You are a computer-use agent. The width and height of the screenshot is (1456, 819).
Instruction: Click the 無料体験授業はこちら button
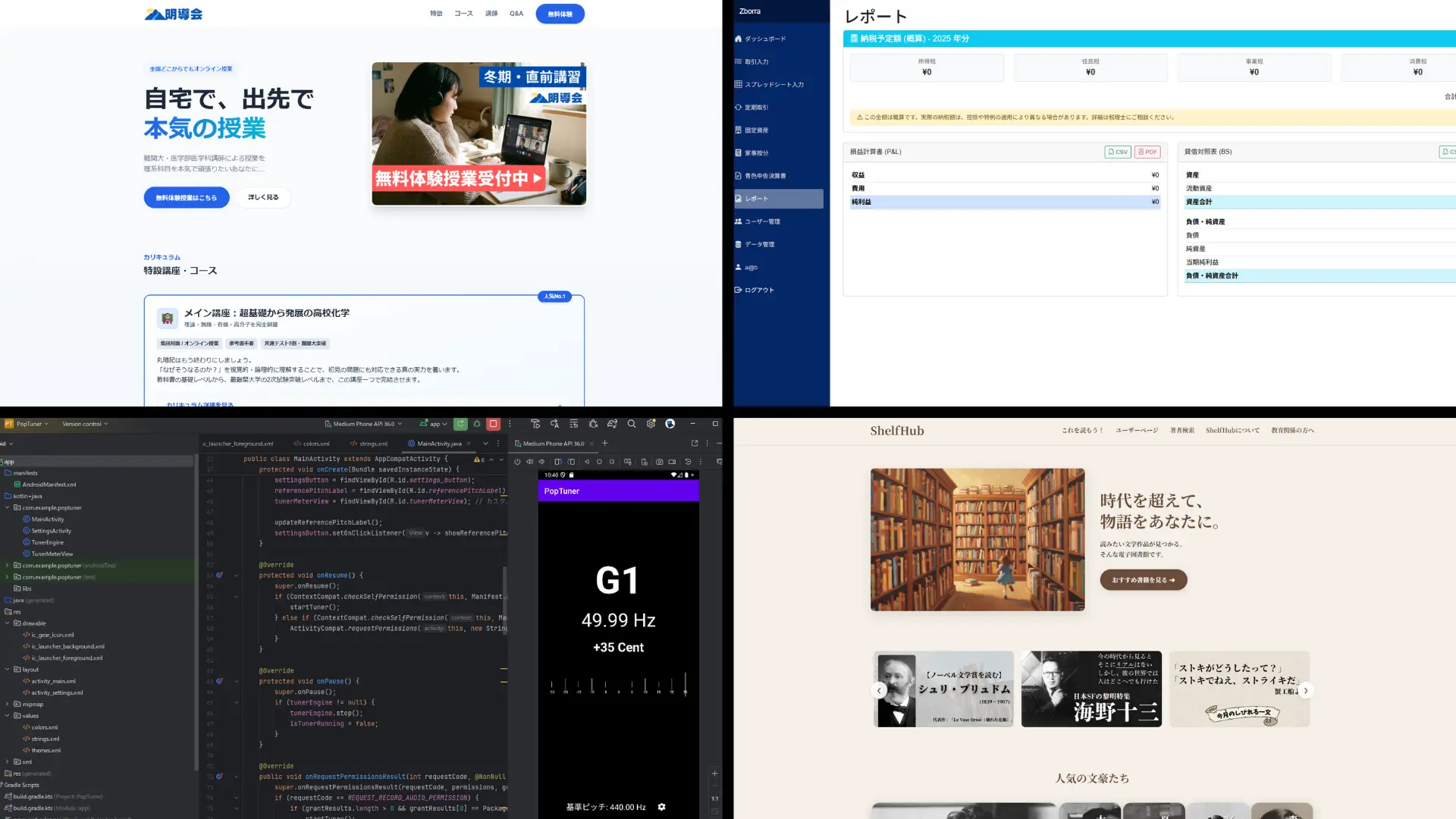187,197
